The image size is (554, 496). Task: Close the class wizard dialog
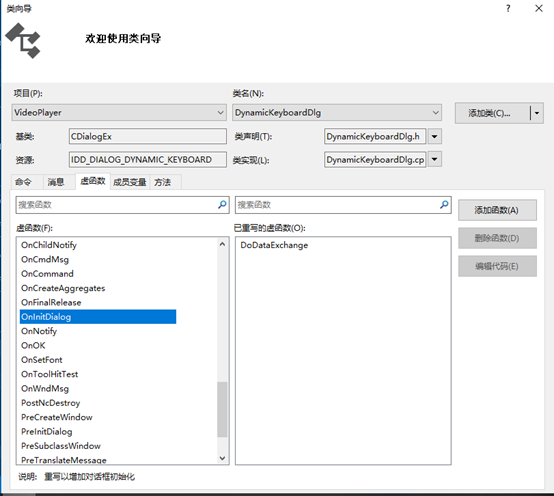tap(539, 8)
